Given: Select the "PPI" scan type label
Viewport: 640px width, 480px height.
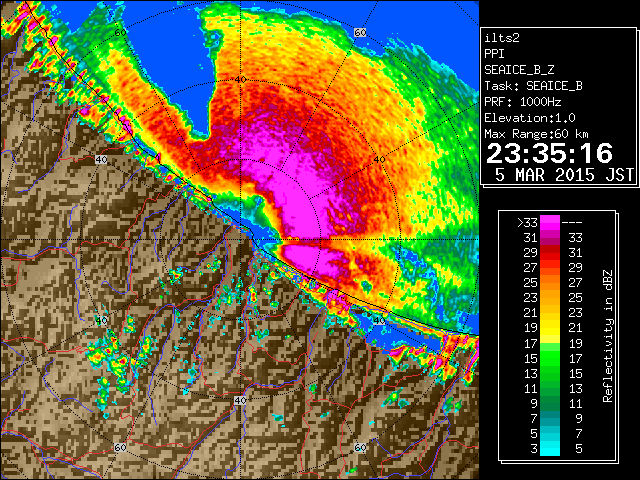Looking at the screenshot, I should [x=494, y=54].
